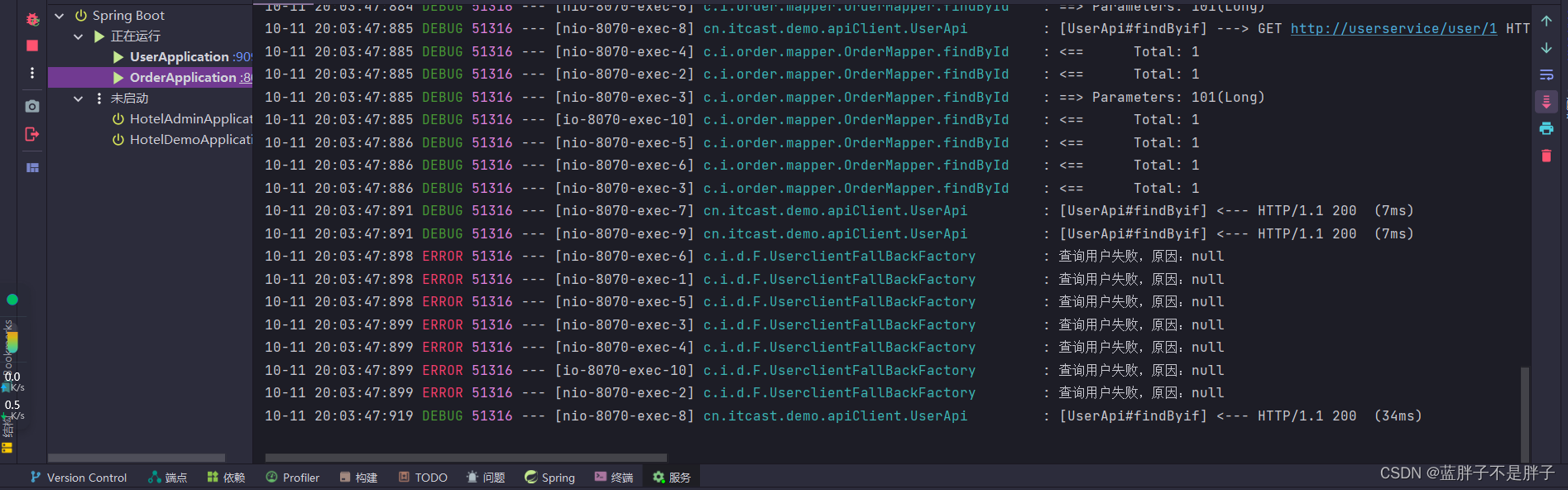Screen dimensions: 1568x490
Task: Select OrderApplication in services tree
Action: (183, 78)
